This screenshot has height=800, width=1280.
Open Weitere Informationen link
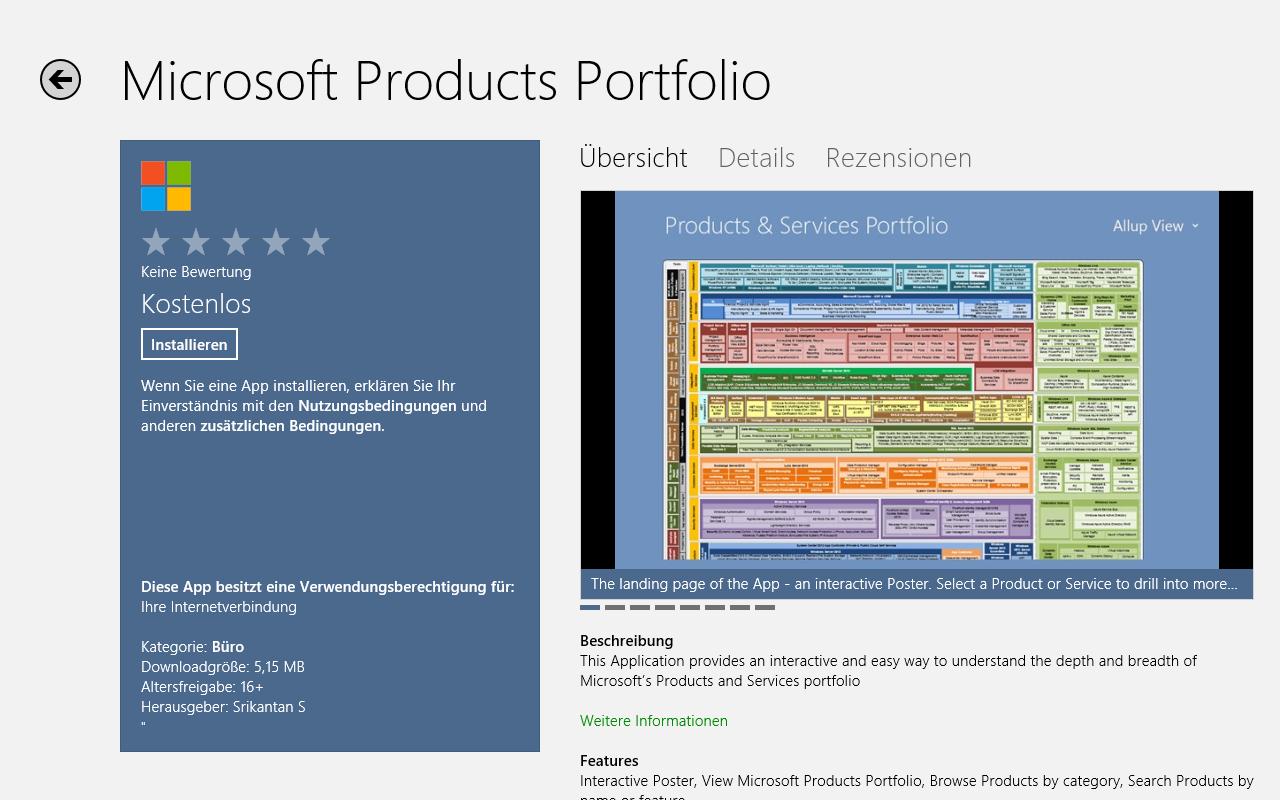pos(654,721)
